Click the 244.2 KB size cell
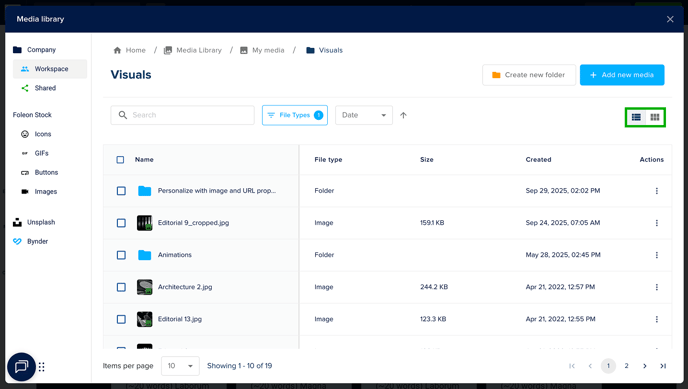The image size is (688, 389). [x=434, y=287]
